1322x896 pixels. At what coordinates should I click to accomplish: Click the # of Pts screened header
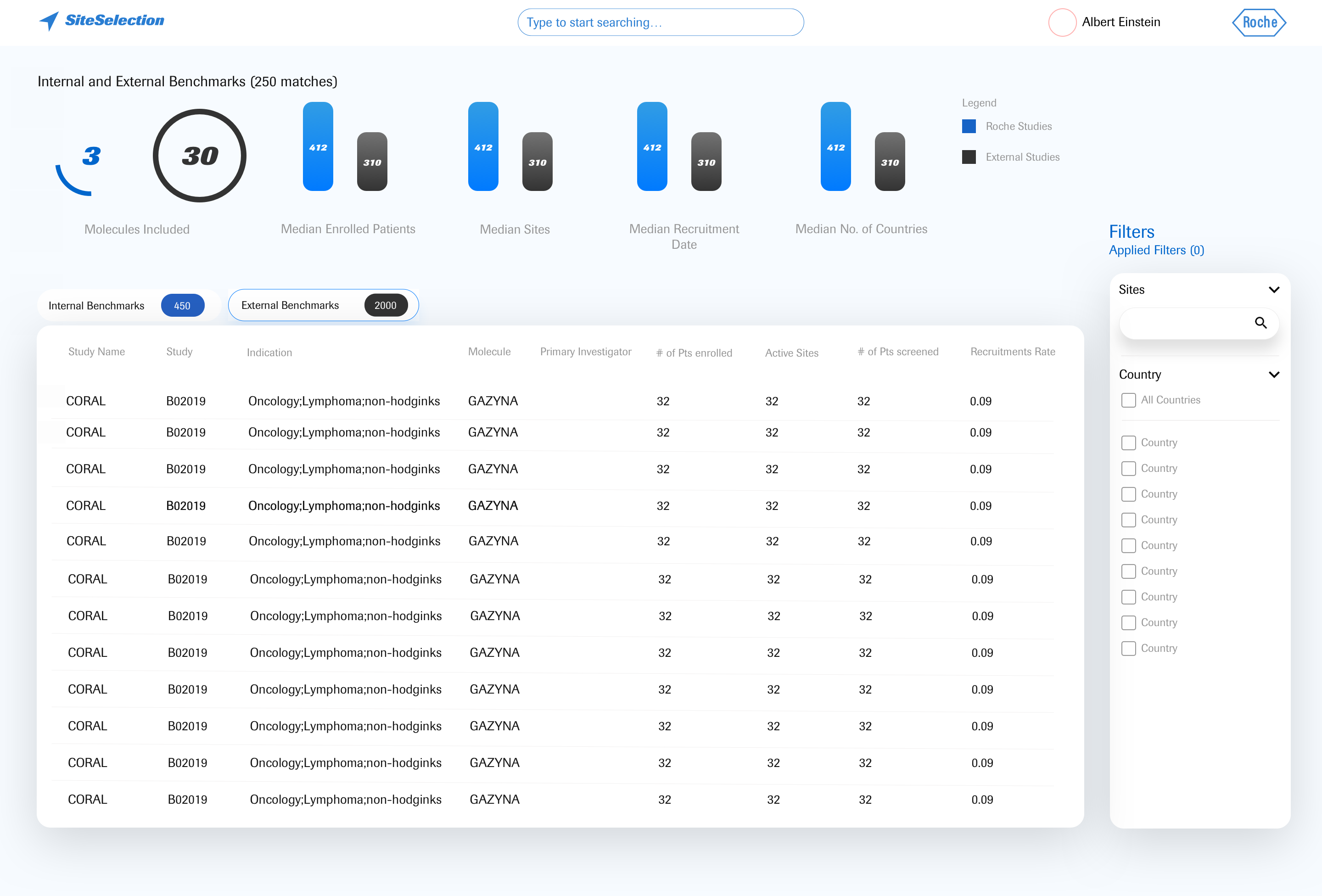click(x=898, y=352)
